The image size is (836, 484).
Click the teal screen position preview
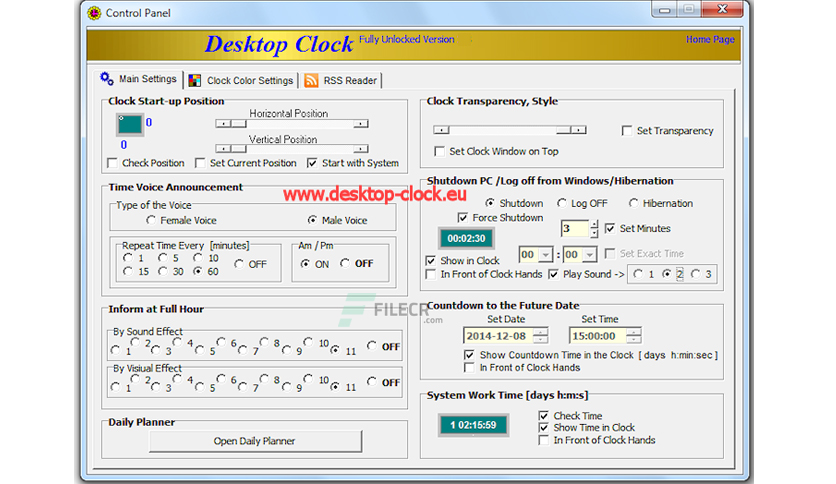click(130, 124)
